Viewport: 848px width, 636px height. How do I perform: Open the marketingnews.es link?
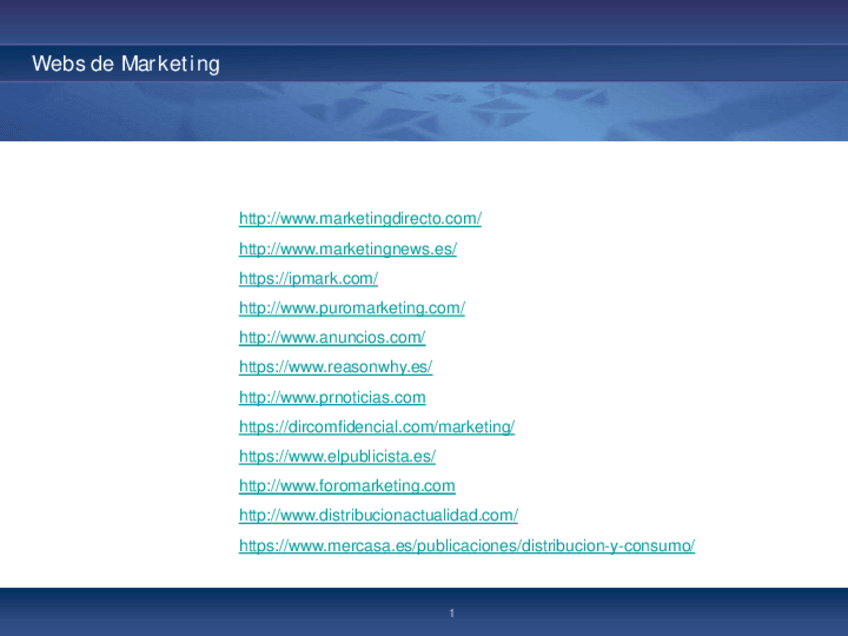click(347, 248)
